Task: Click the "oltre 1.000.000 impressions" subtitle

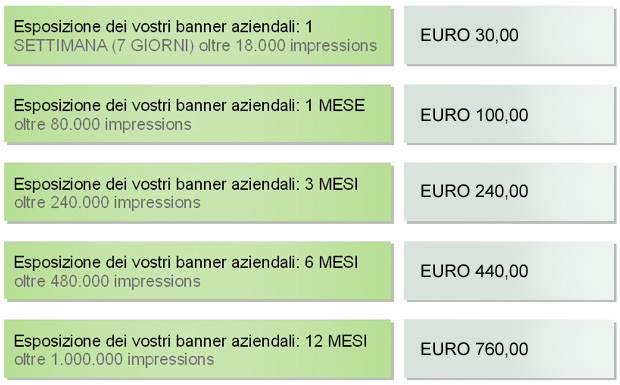Action: click(x=114, y=360)
